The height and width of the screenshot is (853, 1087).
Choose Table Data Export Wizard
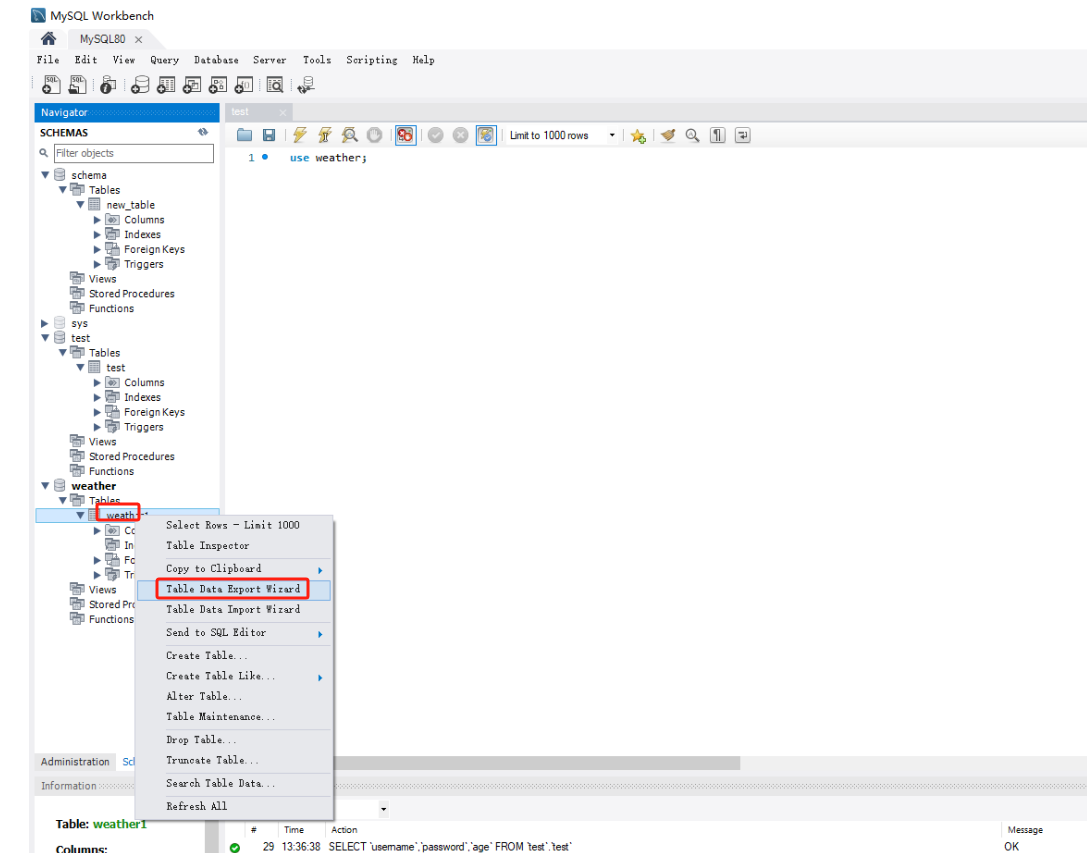[x=234, y=589]
